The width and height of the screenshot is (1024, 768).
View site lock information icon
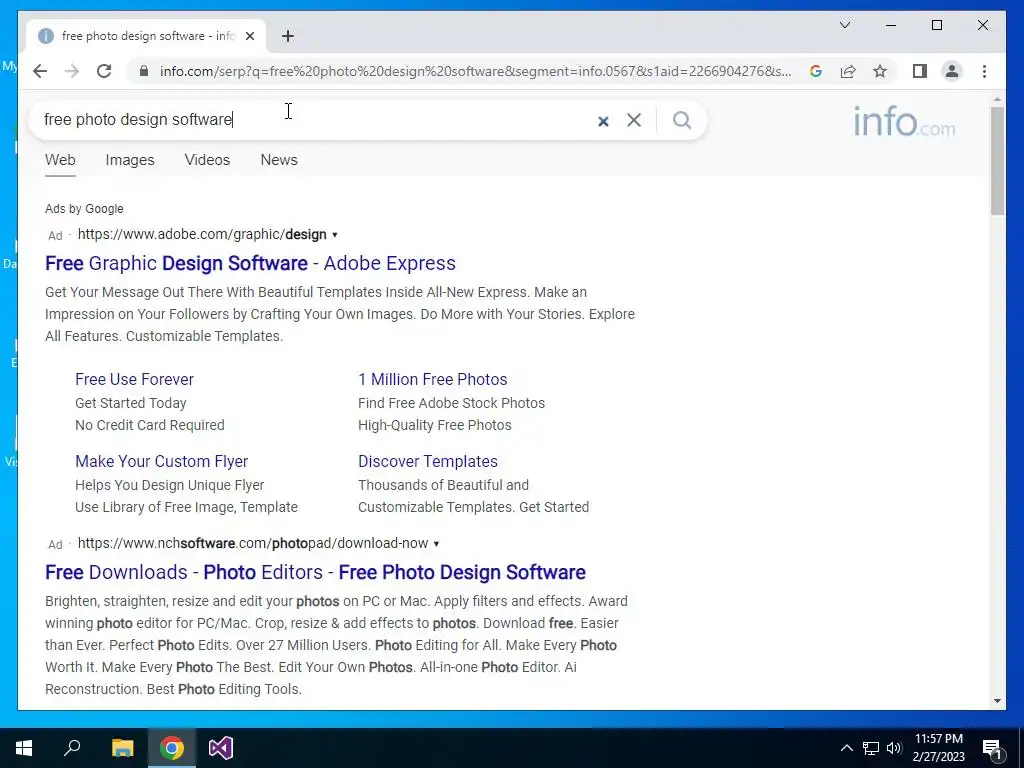[144, 71]
